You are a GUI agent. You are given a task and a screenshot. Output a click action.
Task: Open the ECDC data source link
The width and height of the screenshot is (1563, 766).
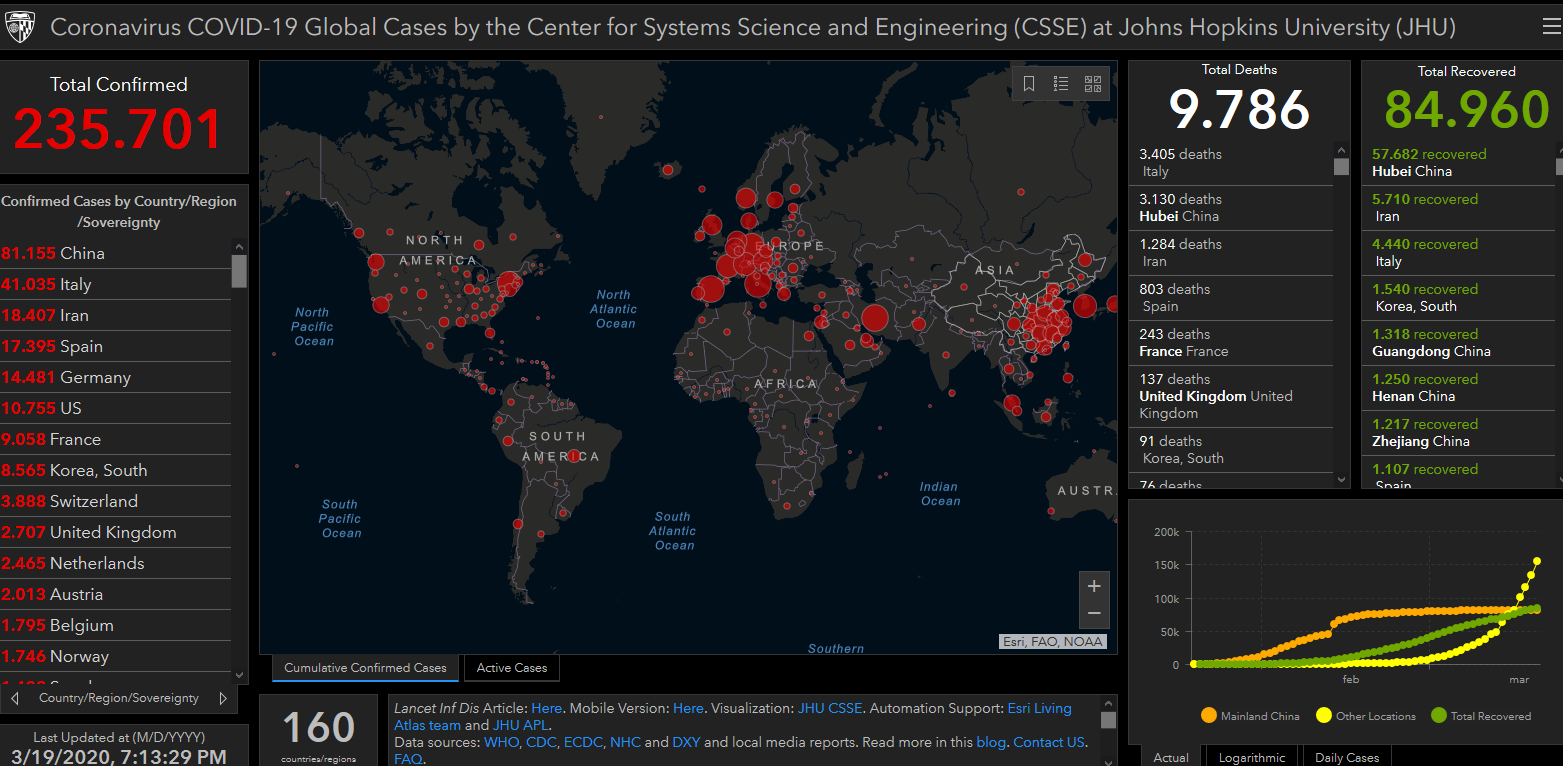tap(582, 742)
